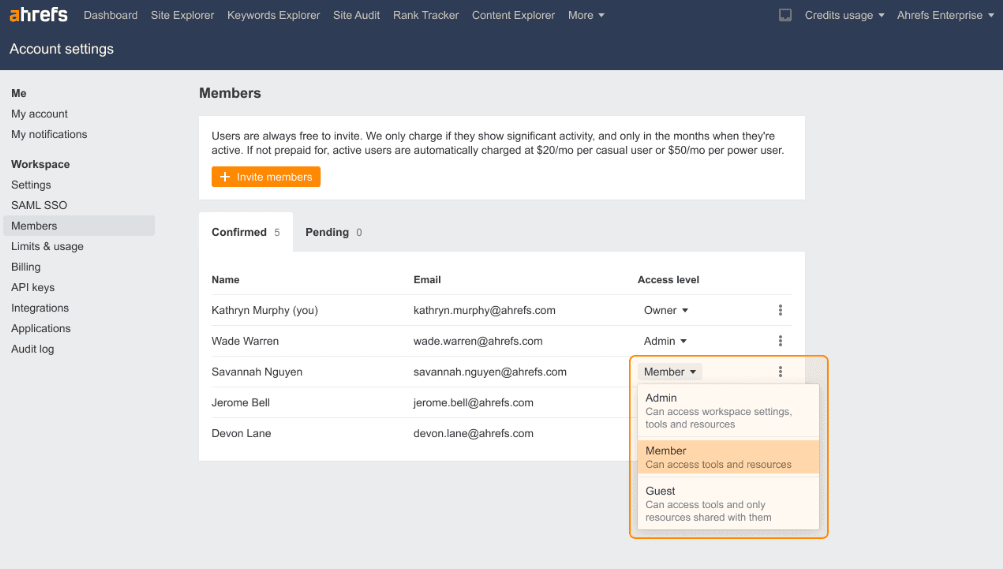Open Integrations page
Viewport: 1003px width, 569px height.
coord(40,308)
